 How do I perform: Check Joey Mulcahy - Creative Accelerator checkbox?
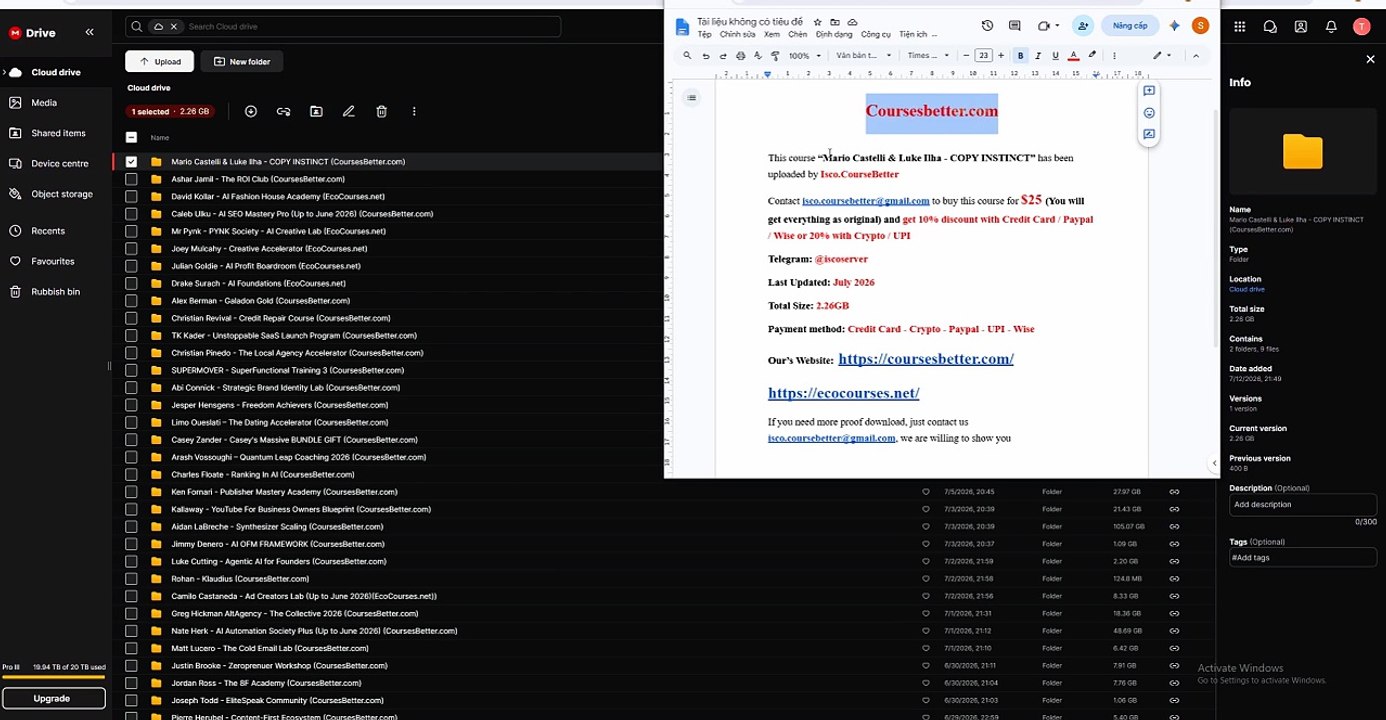tap(131, 248)
